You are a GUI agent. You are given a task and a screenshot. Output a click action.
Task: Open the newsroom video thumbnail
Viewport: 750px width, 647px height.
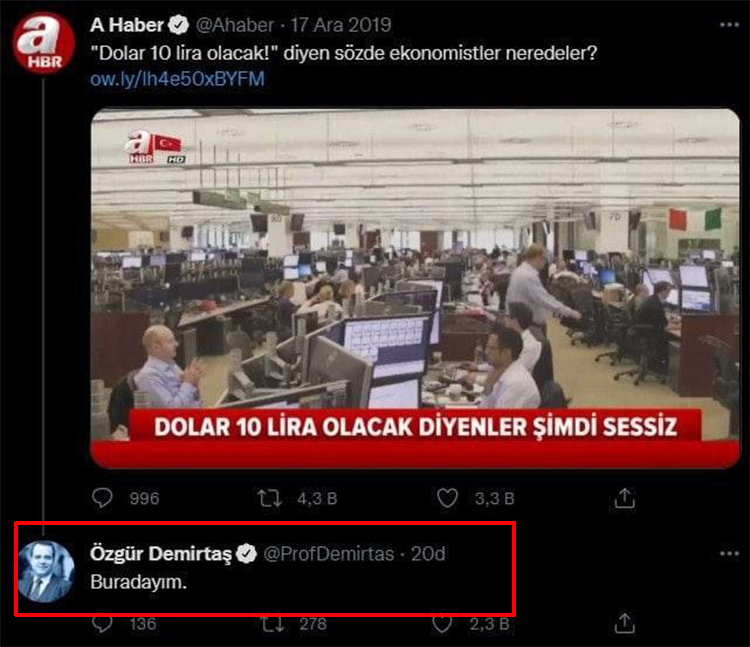[415, 288]
